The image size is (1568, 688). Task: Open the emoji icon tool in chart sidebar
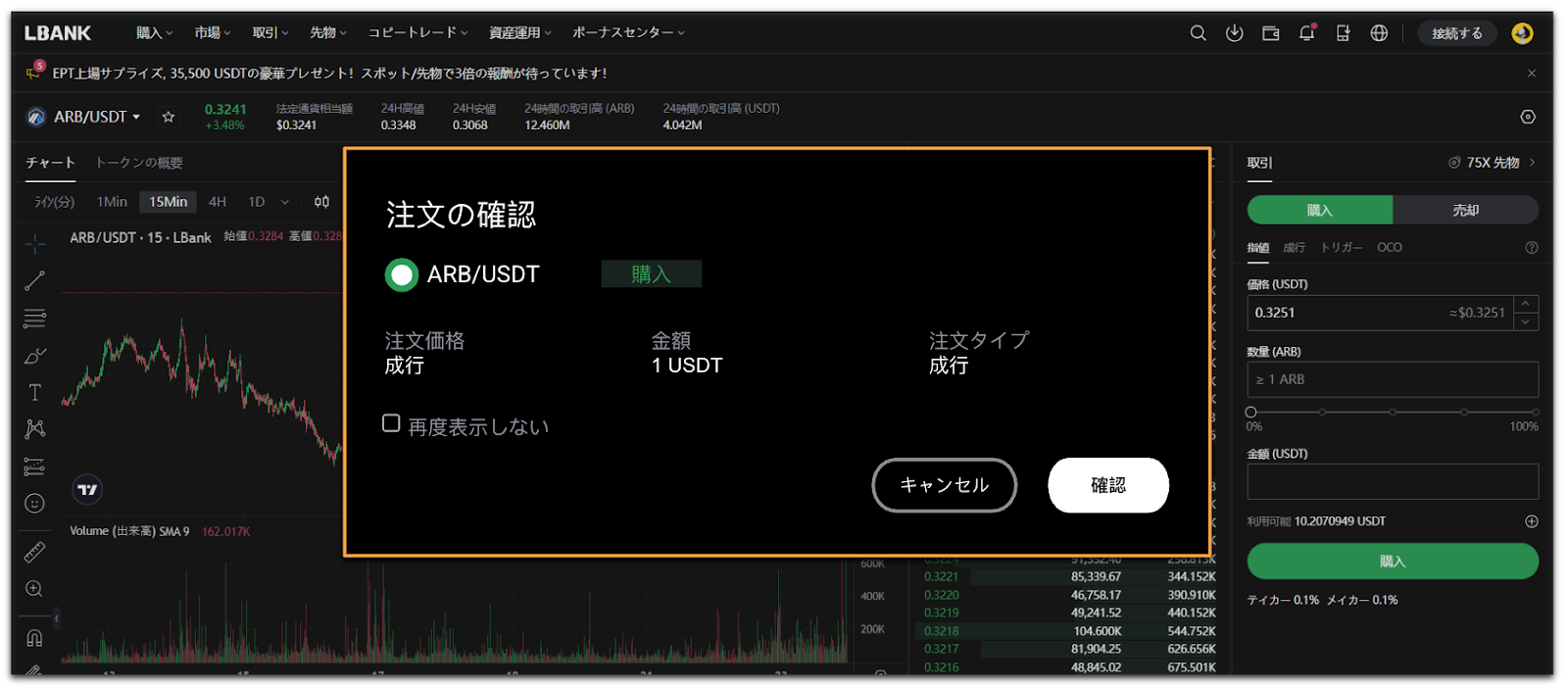[x=34, y=504]
